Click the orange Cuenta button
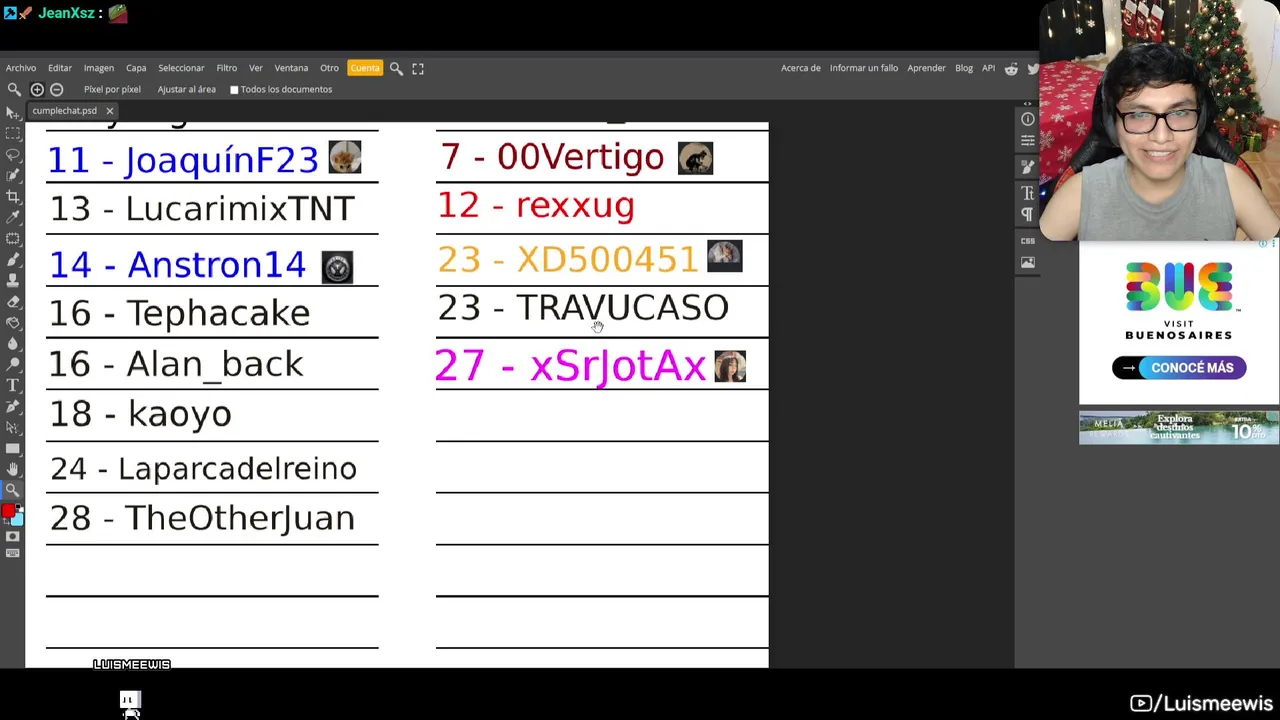The width and height of the screenshot is (1280, 720). tap(365, 68)
